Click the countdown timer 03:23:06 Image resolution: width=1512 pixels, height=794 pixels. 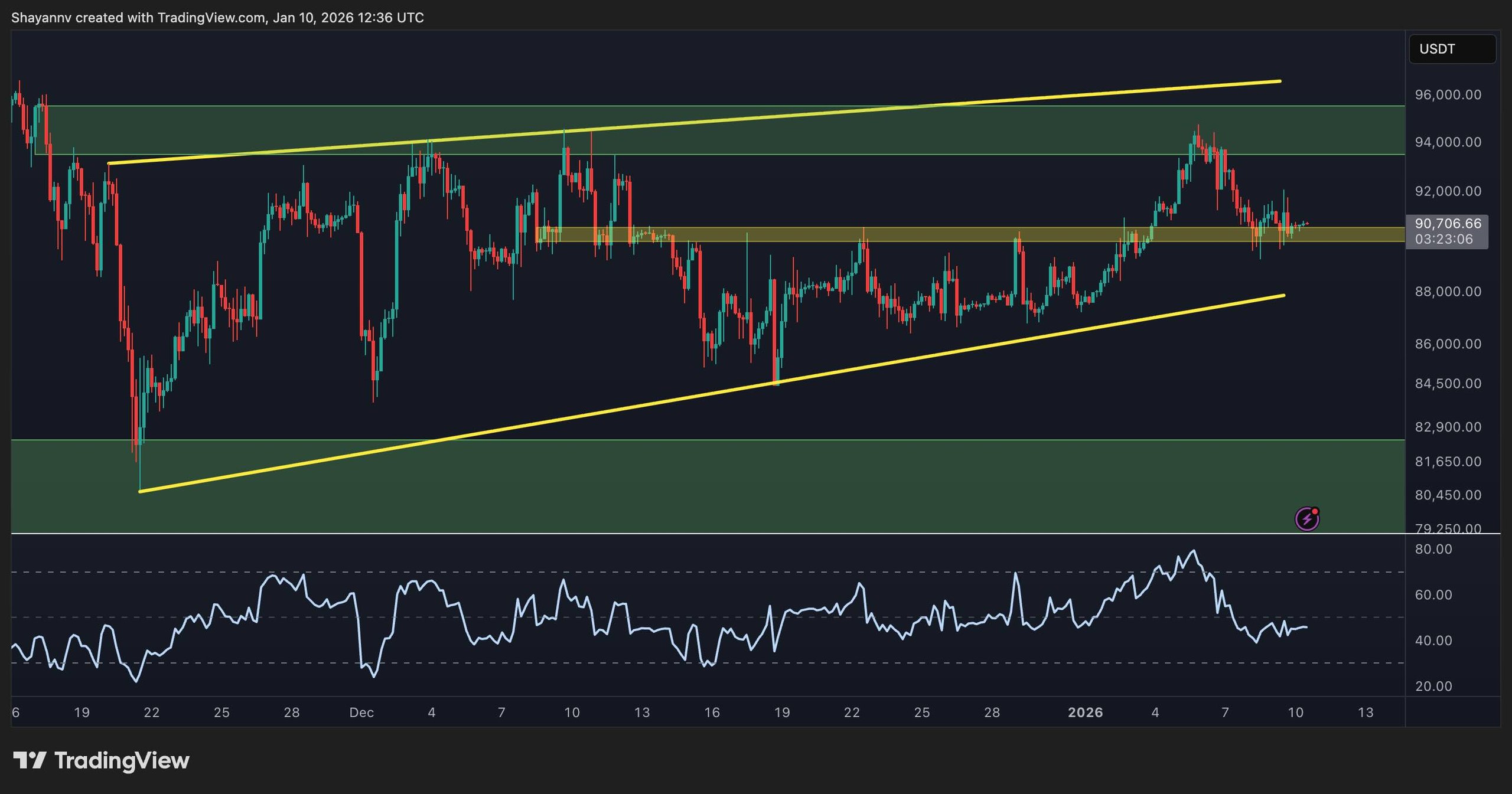1443,239
